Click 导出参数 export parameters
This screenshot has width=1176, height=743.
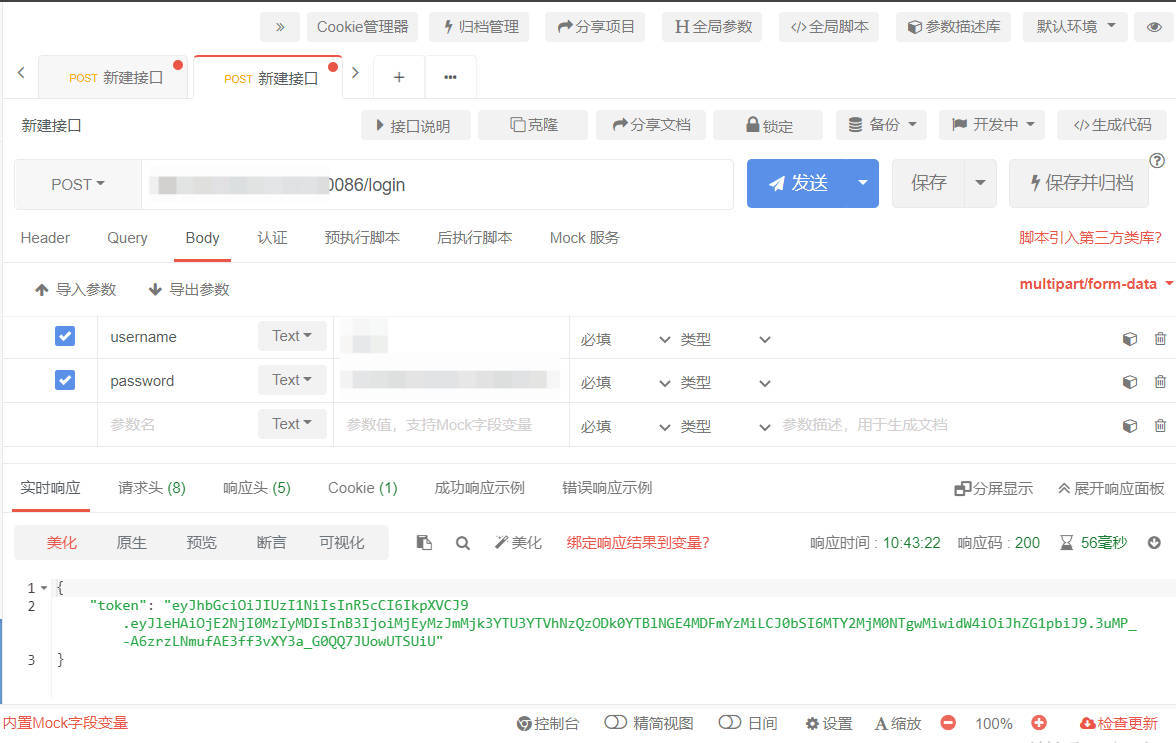189,289
